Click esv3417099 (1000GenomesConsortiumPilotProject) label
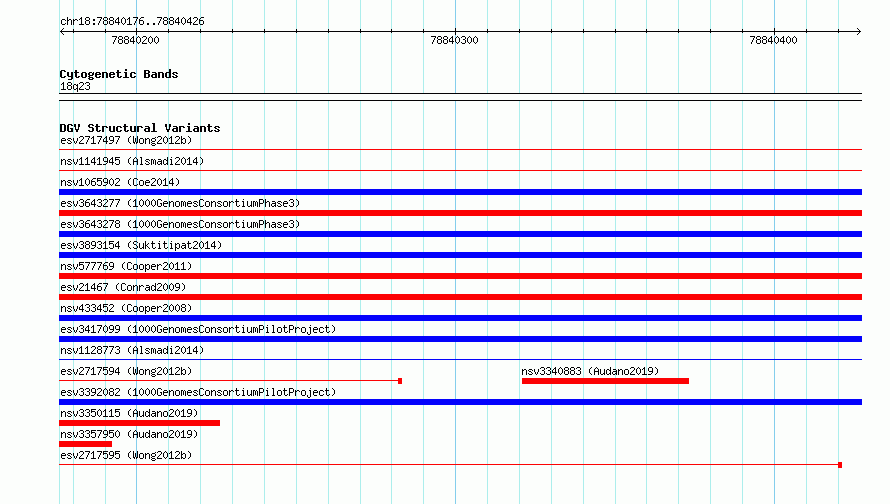Viewport: 890px width, 504px height. [x=198, y=329]
